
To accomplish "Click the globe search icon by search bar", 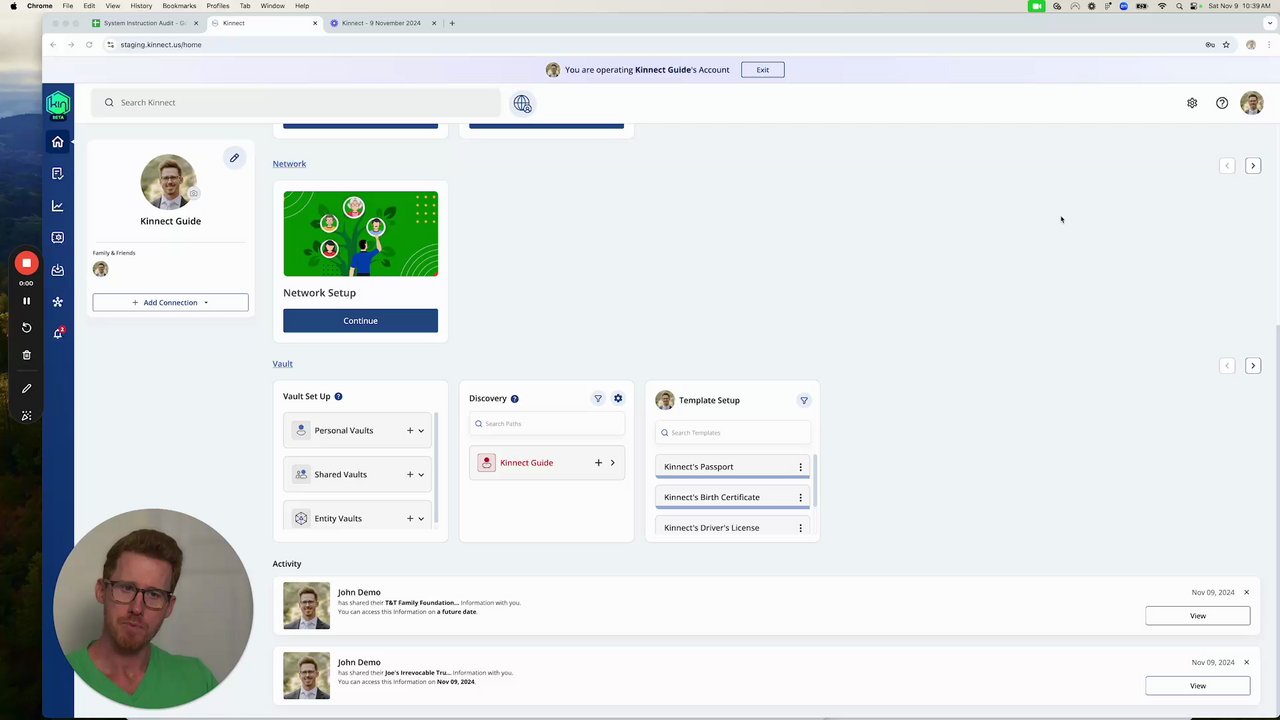I will pos(522,103).
